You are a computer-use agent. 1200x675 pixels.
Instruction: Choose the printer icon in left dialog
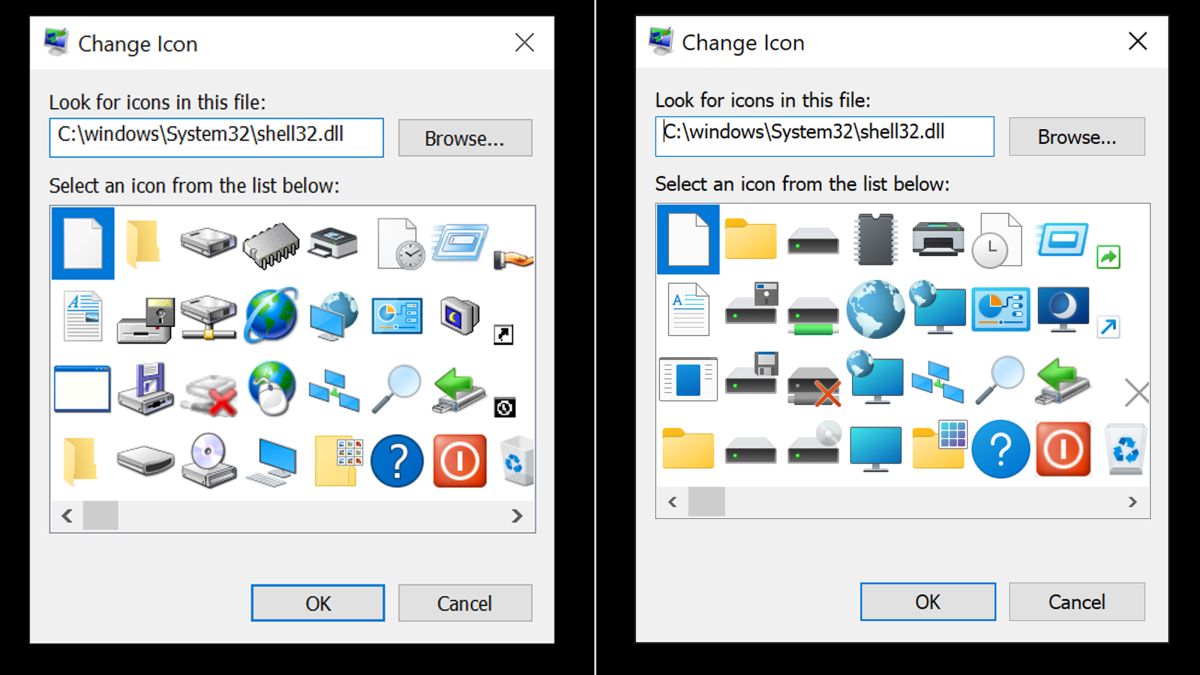click(334, 243)
